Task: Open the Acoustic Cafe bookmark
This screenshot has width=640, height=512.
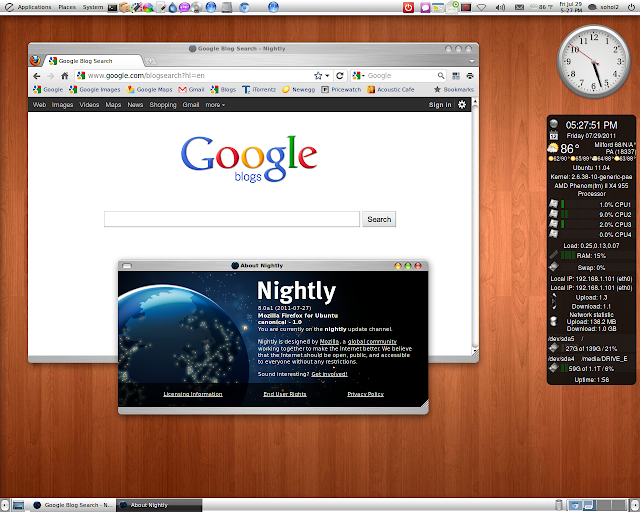Action: pos(391,89)
